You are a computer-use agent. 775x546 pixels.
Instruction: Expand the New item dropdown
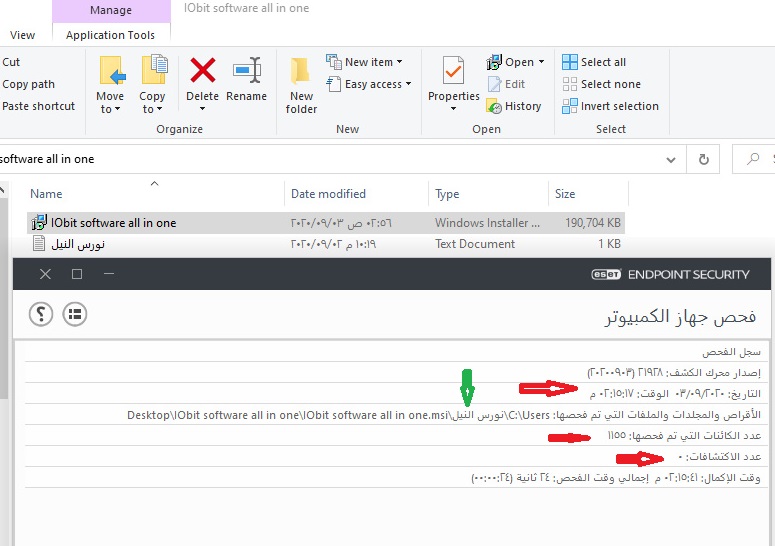(x=365, y=62)
